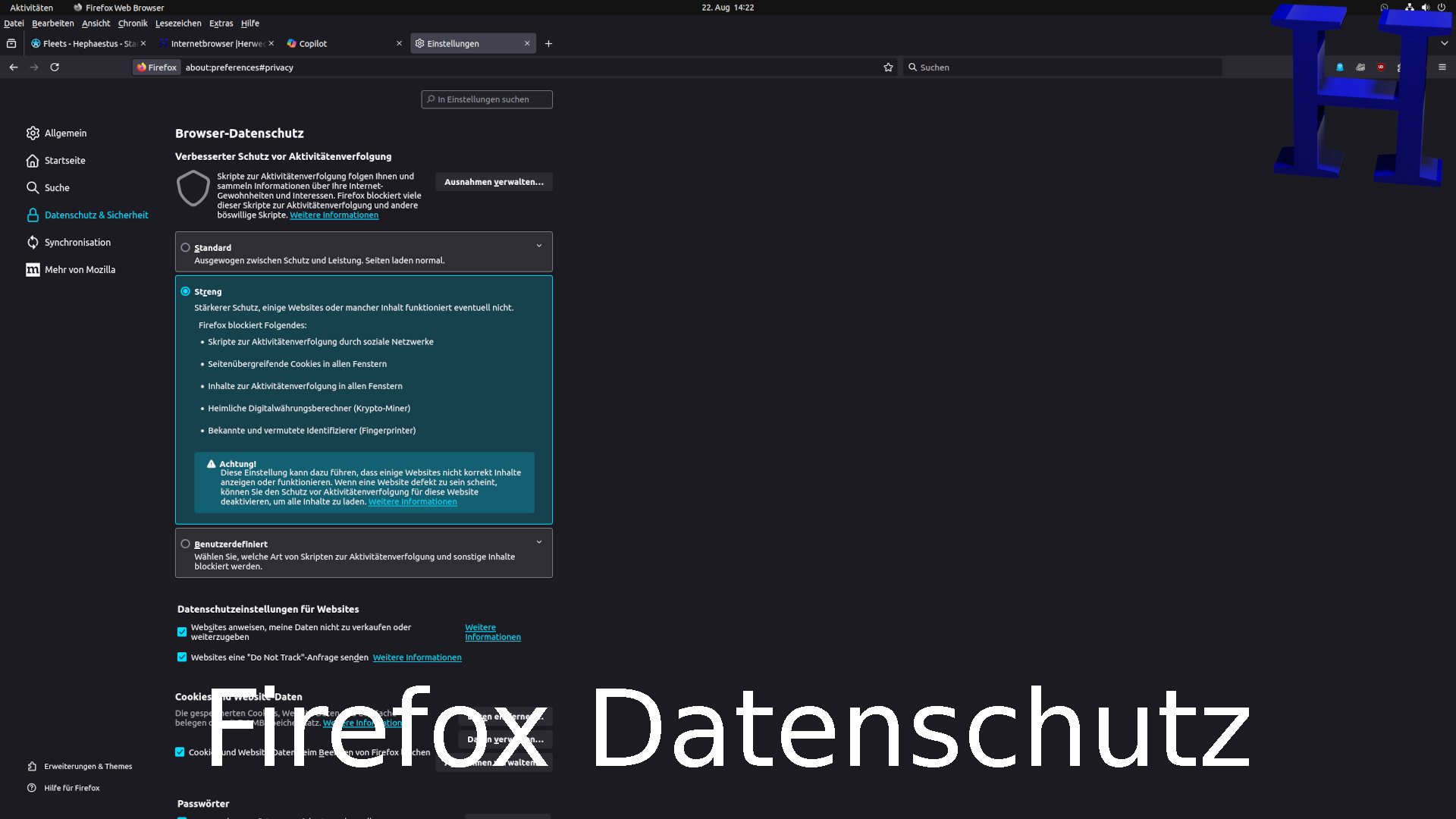The height and width of the screenshot is (819, 1456).
Task: Select the Standard protection radio button
Action: [x=185, y=247]
